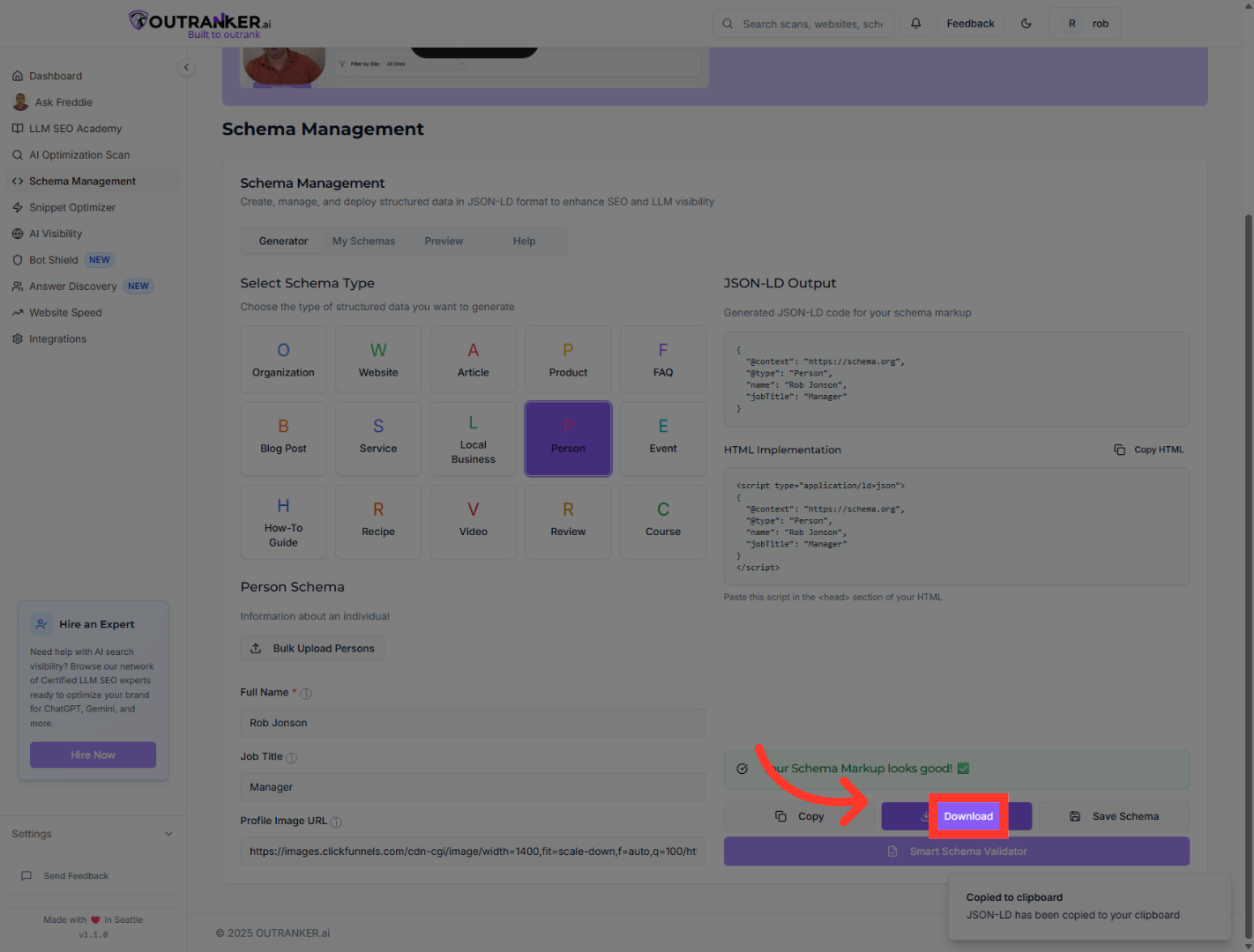Viewport: 1254px width, 952px height.
Task: Choose the Article schema type
Action: pyautogui.click(x=474, y=360)
